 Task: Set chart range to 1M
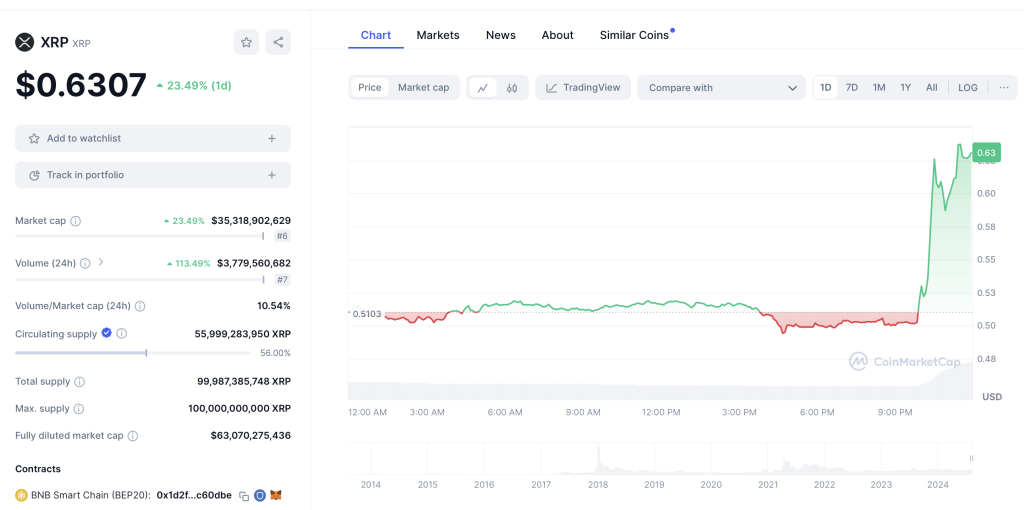pos(879,88)
